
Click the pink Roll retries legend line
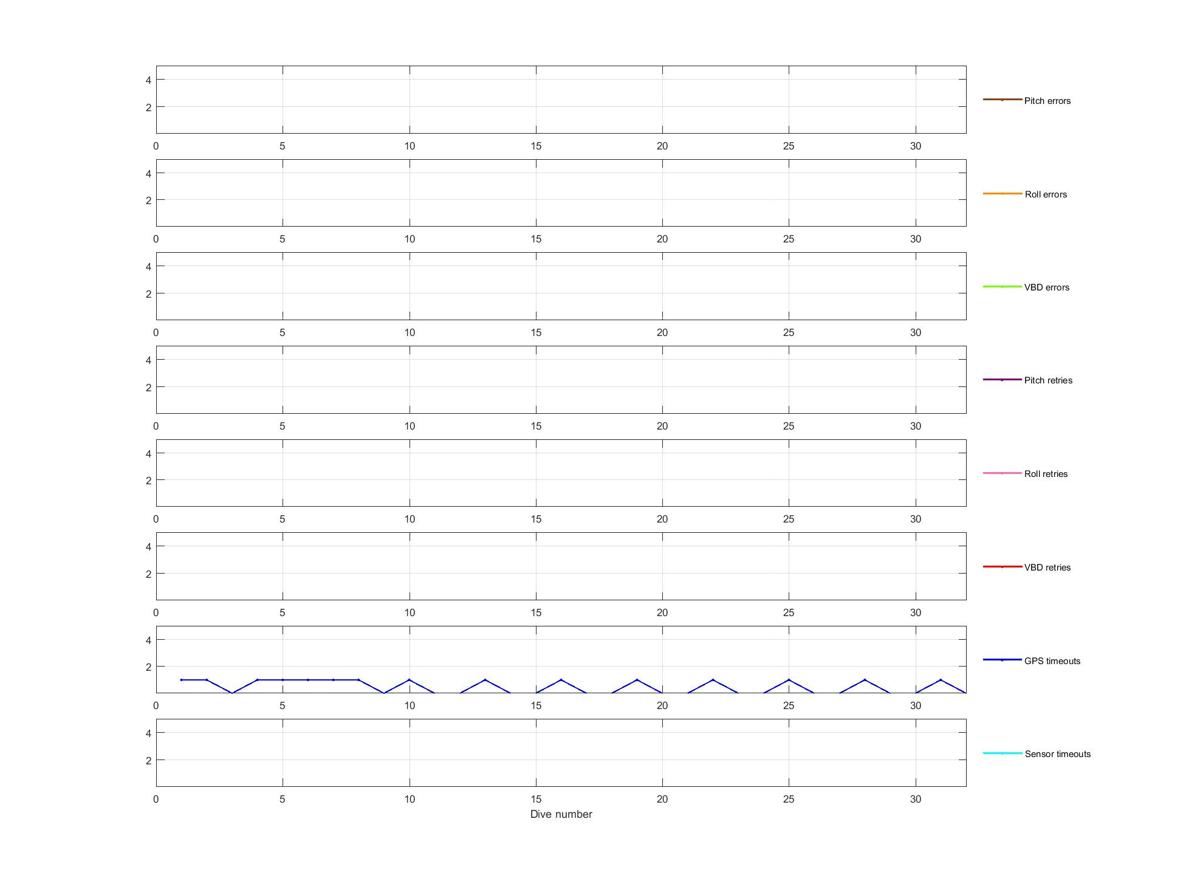1002,473
